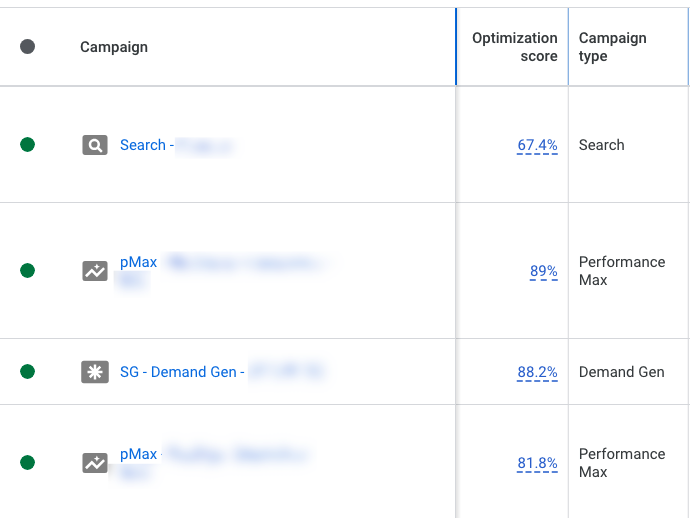
Task: Toggle status dot of 89% pMax campaign
Action: [27, 270]
